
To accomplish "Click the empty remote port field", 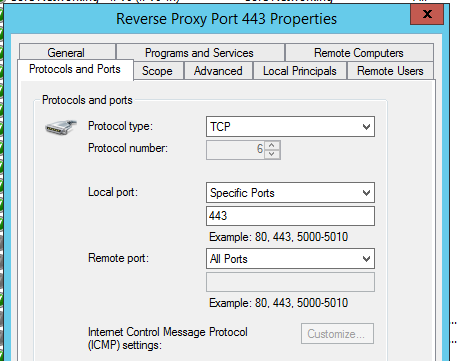I will click(x=290, y=282).
